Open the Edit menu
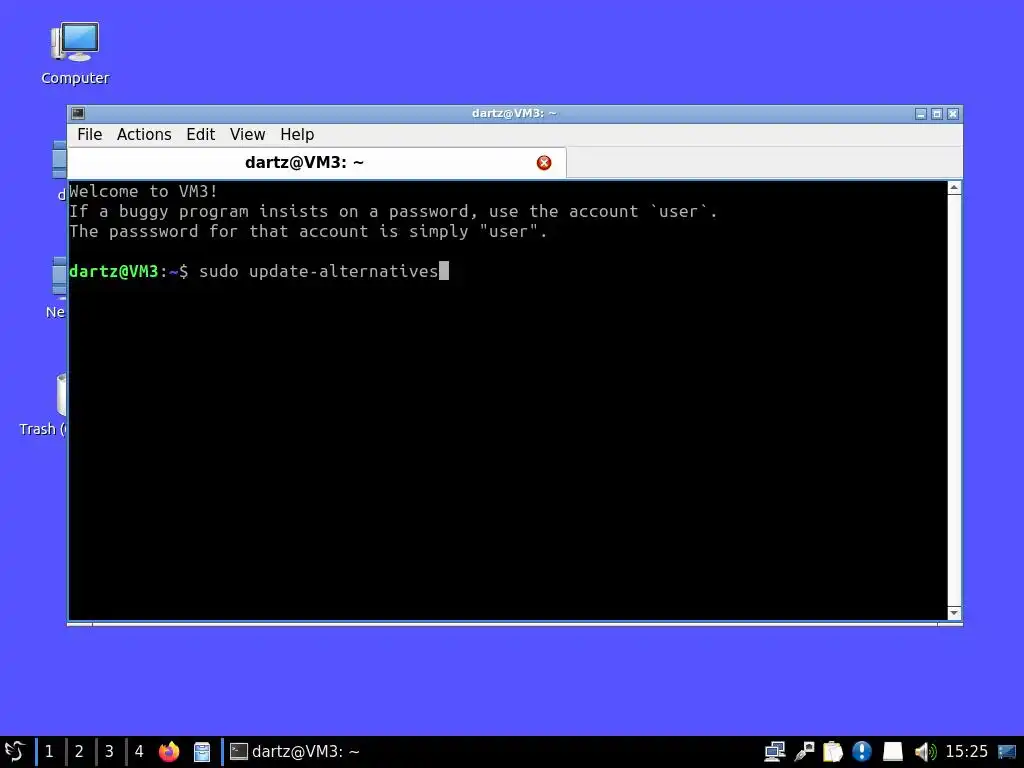1024x768 pixels. tap(200, 135)
